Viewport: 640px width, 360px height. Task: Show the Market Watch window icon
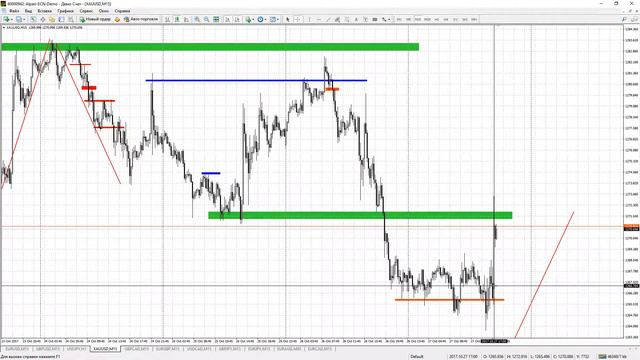tap(33, 19)
